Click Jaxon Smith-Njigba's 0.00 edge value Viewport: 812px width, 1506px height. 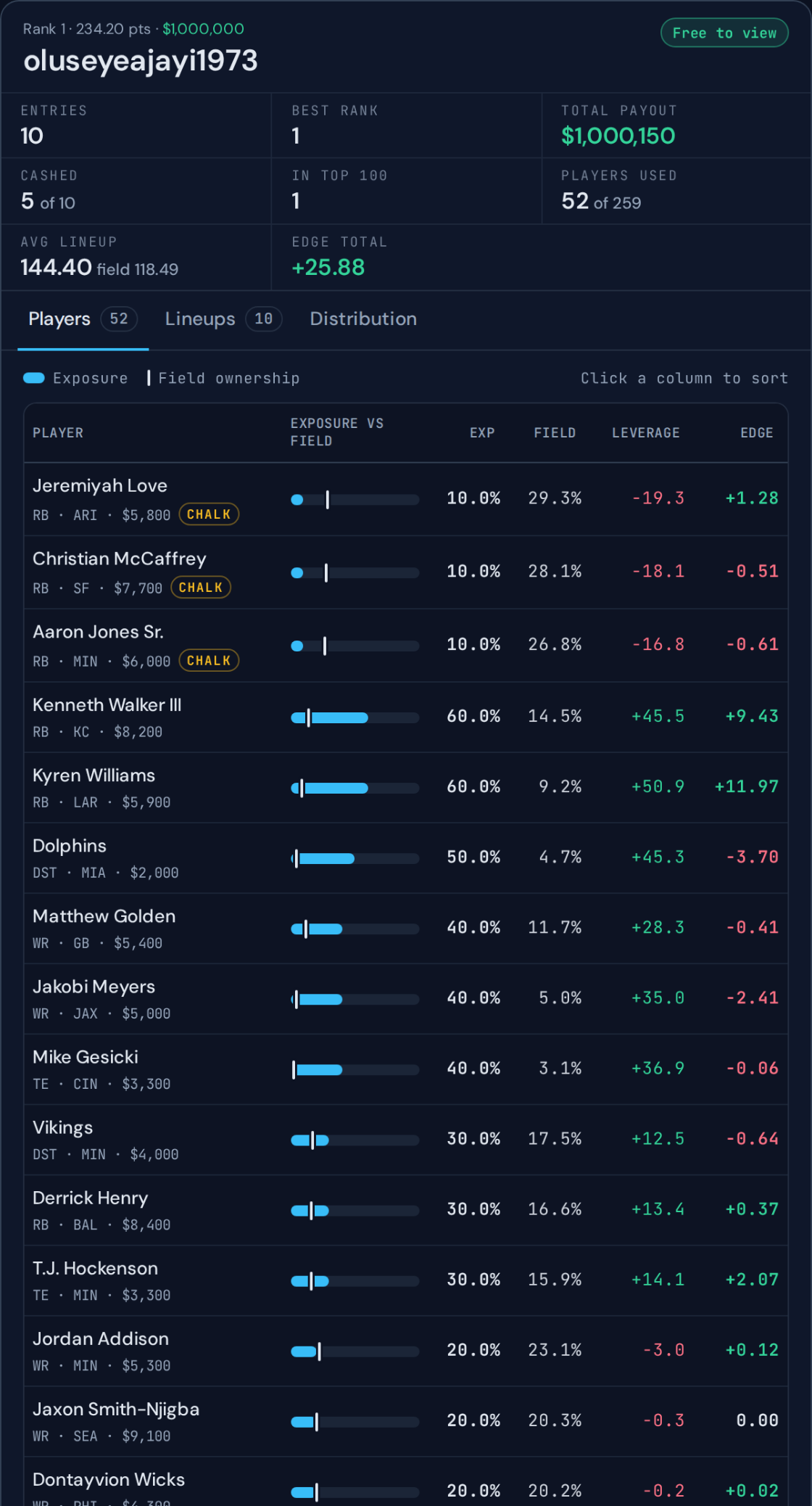coord(758,1420)
